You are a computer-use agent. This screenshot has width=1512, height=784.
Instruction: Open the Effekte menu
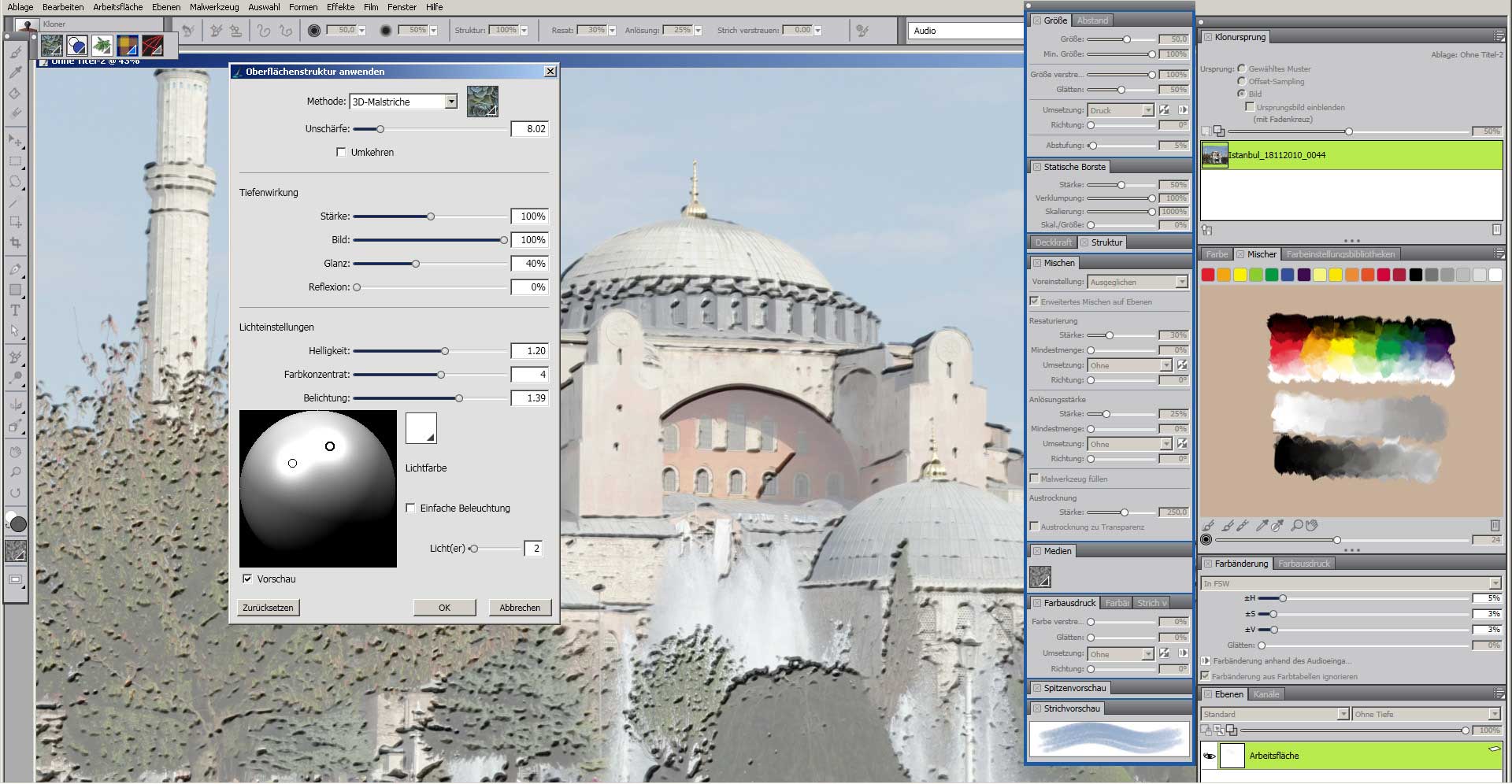pos(340,7)
